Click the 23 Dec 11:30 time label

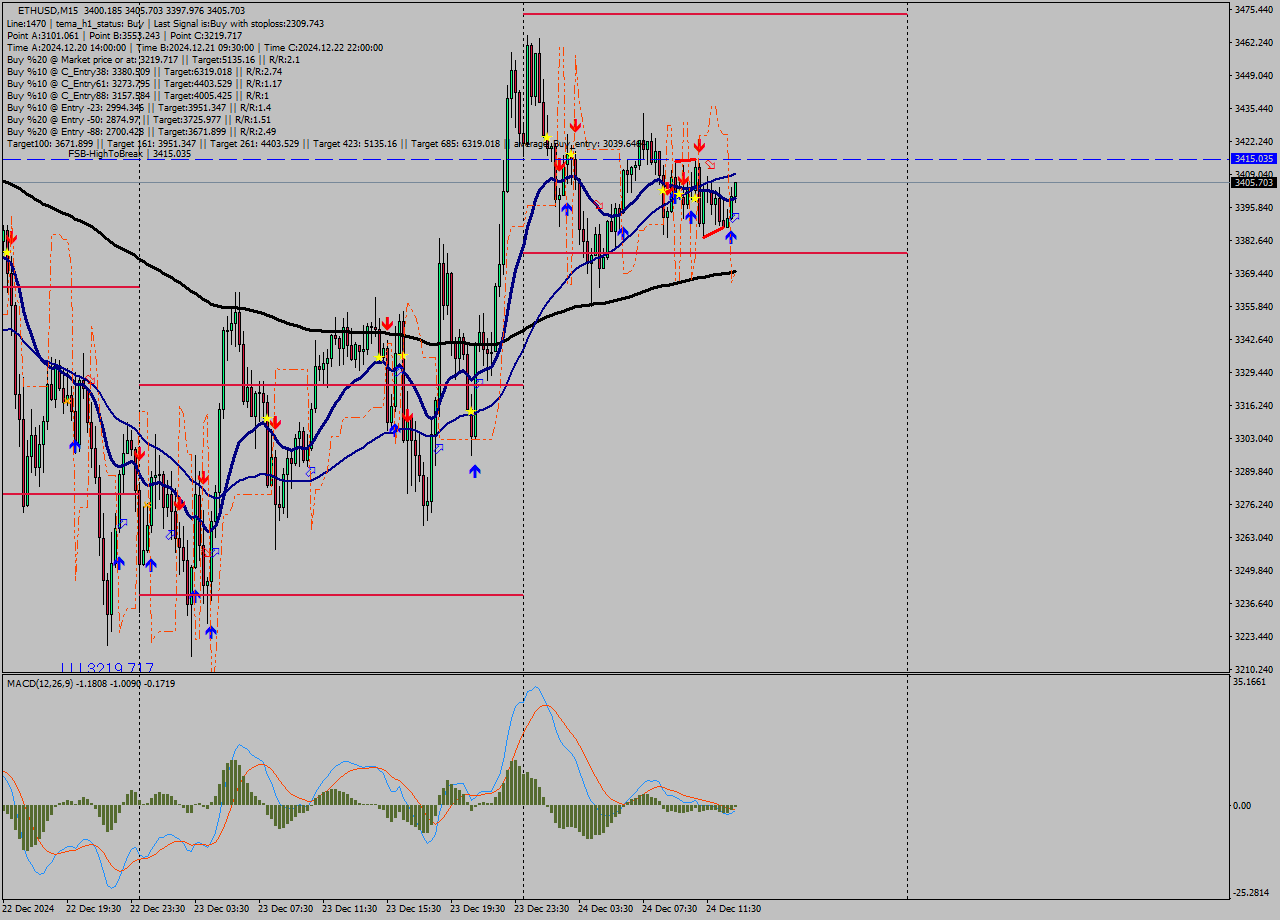349,909
